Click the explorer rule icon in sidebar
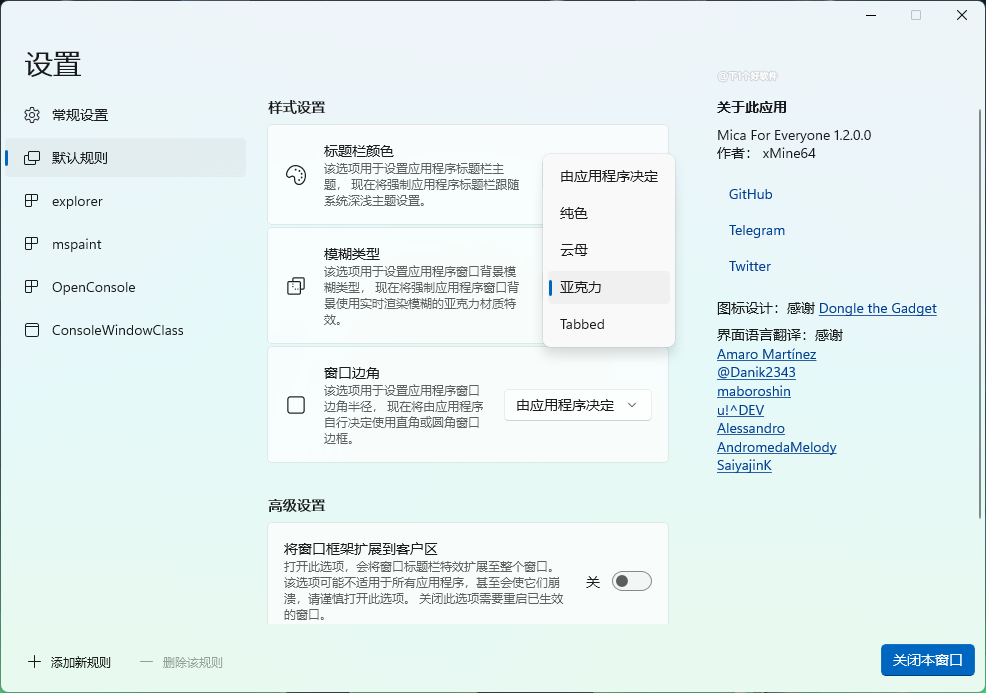986x693 pixels. [x=32, y=201]
